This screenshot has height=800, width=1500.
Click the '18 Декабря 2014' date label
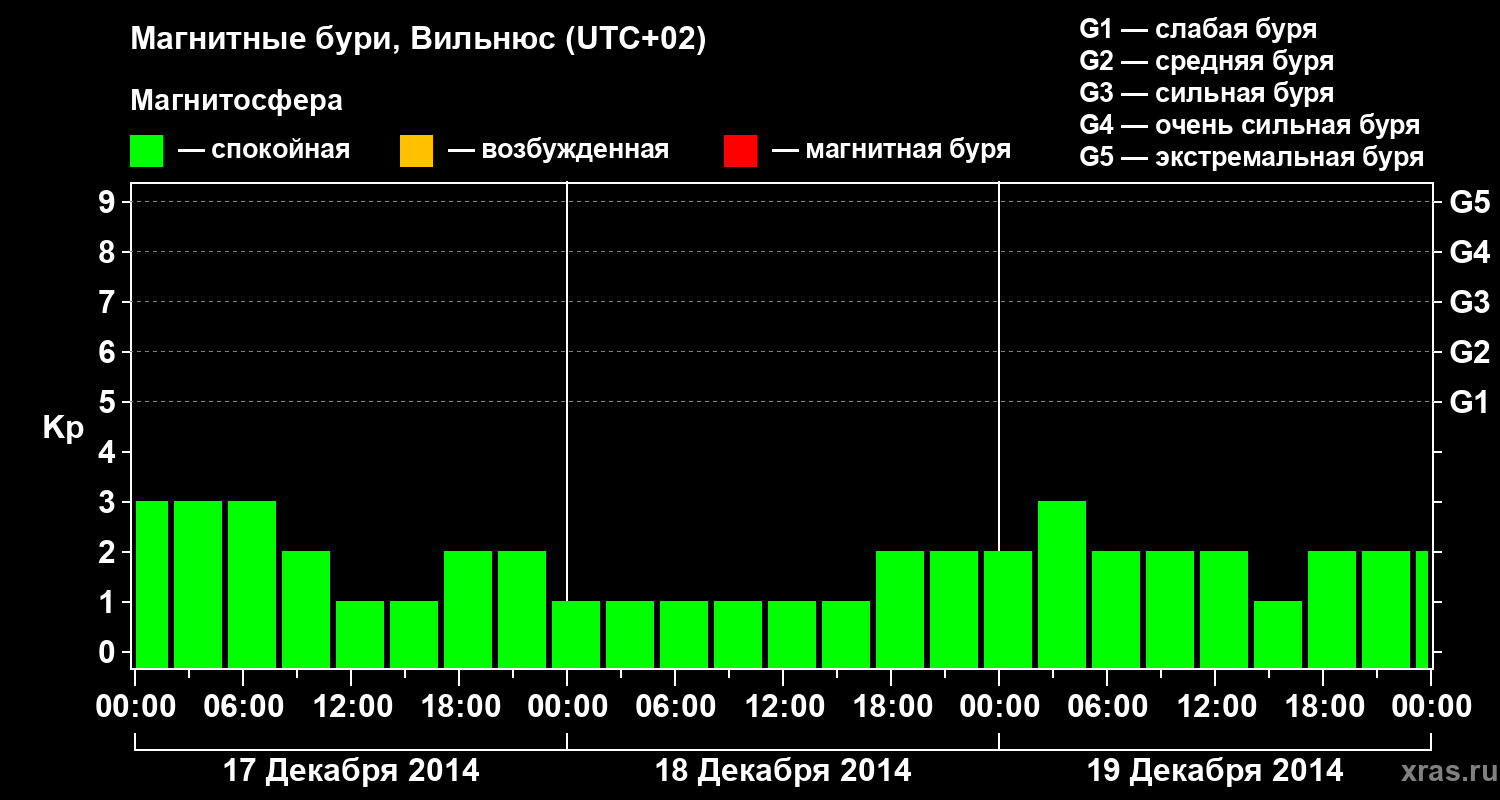[783, 771]
